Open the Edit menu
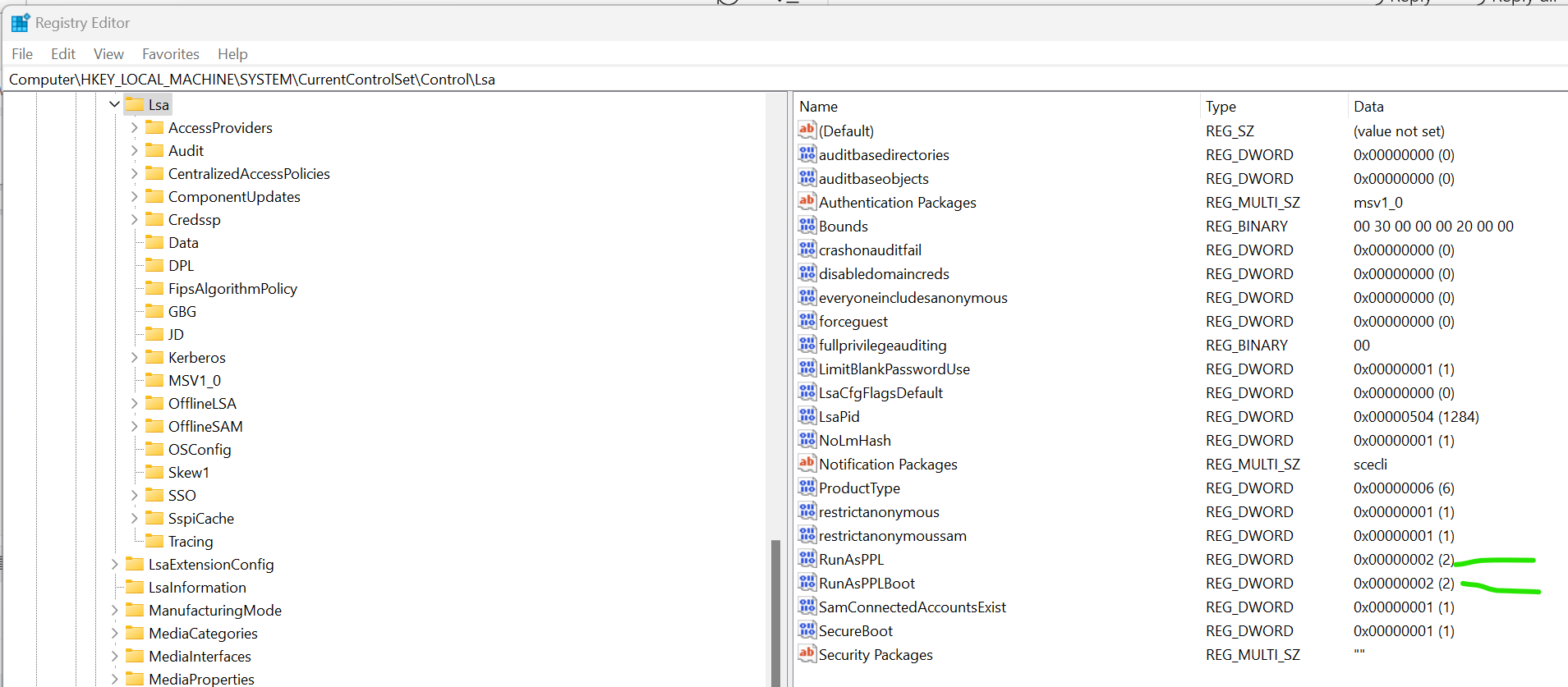This screenshot has width=1568, height=687. click(63, 53)
